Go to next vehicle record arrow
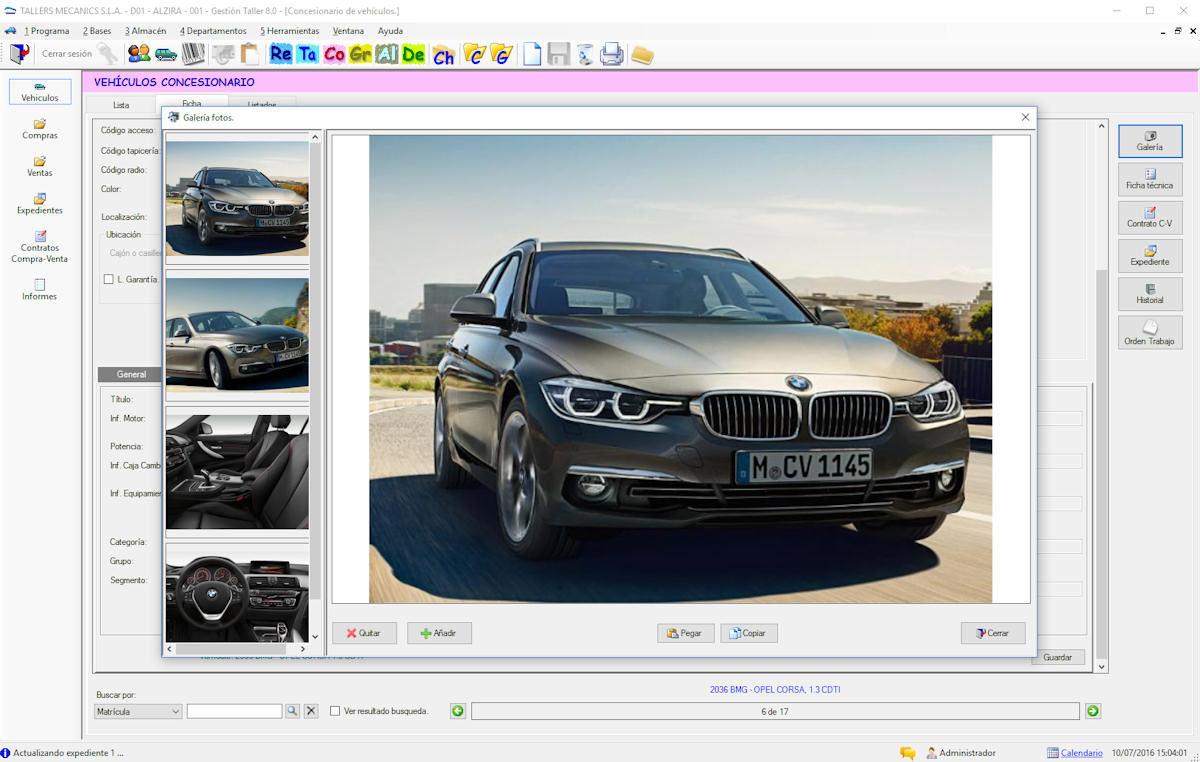Image resolution: width=1200 pixels, height=762 pixels. (x=1093, y=711)
